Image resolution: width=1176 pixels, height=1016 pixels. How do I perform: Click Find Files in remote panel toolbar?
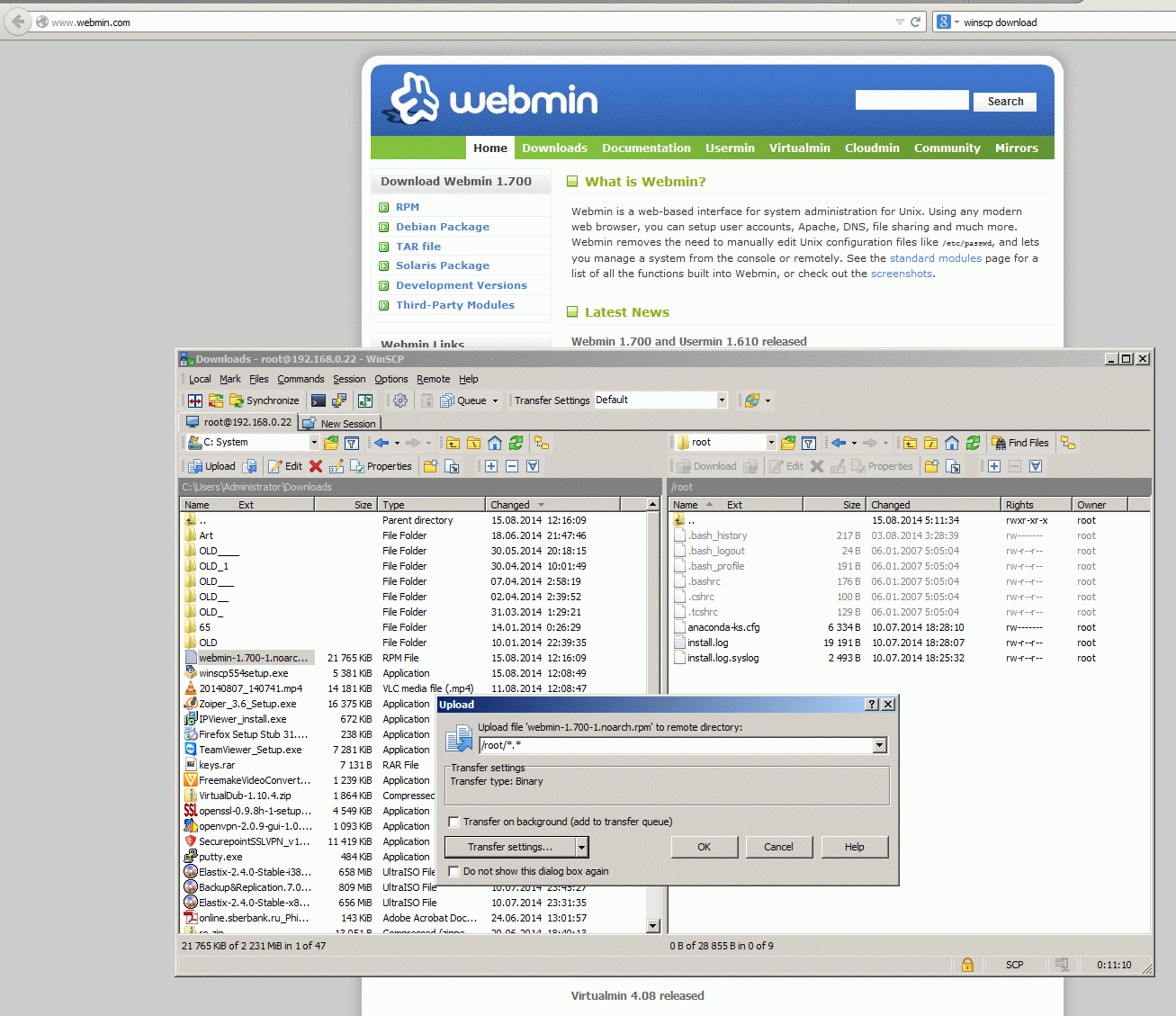click(x=1020, y=443)
